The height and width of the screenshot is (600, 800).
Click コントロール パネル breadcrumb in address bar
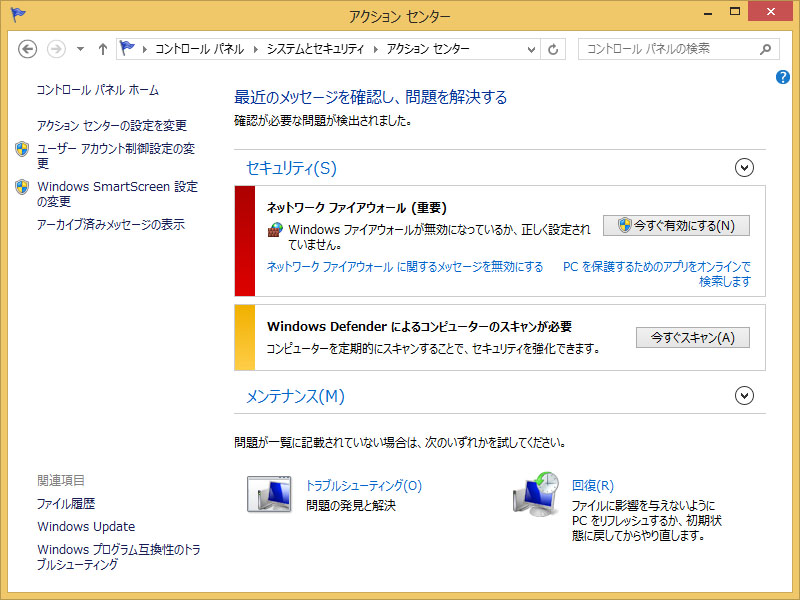(199, 49)
